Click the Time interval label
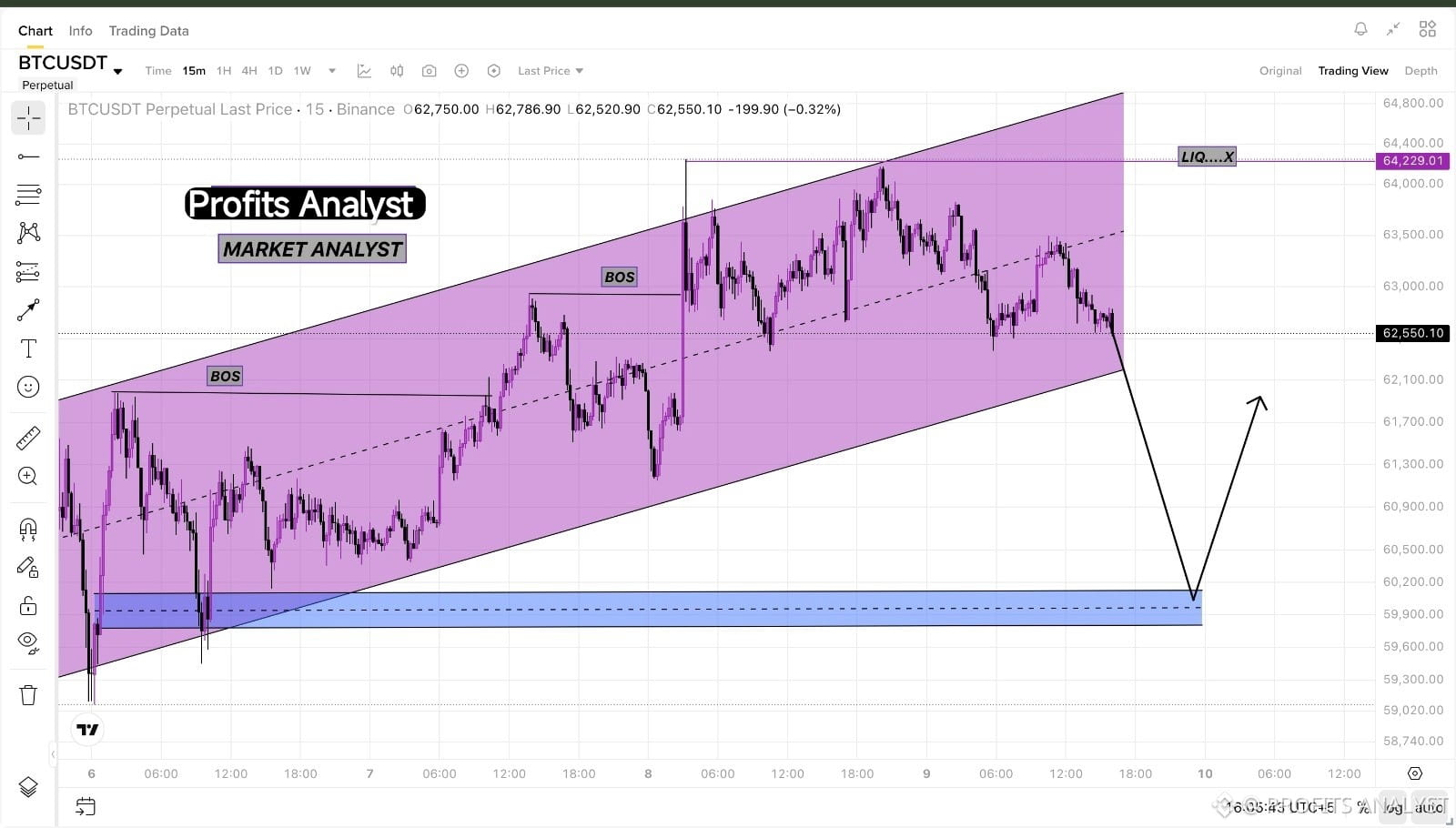Screen dimensions: 1456x828 pyautogui.click(x=158, y=70)
